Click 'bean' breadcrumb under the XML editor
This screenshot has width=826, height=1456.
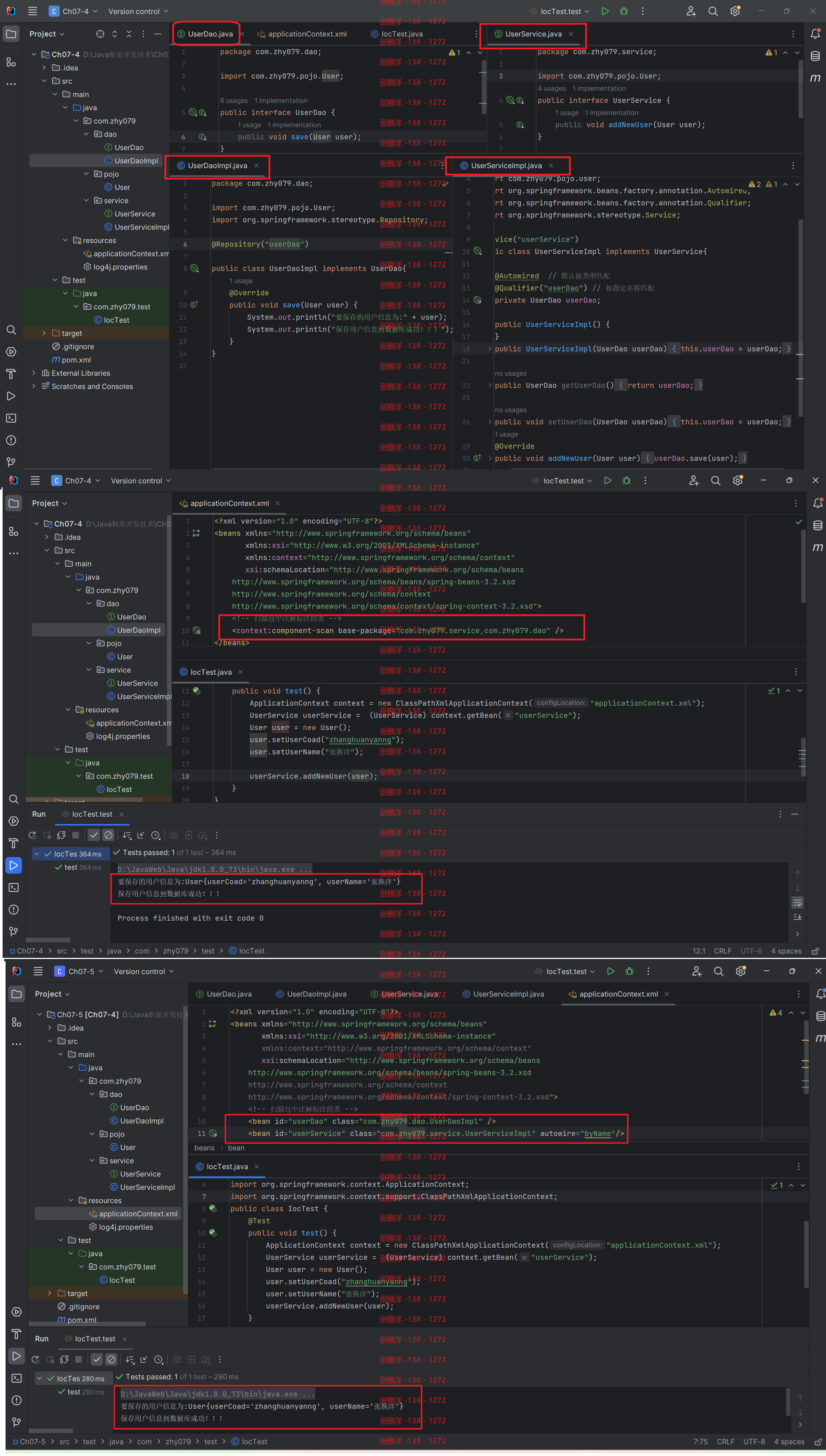click(236, 1147)
